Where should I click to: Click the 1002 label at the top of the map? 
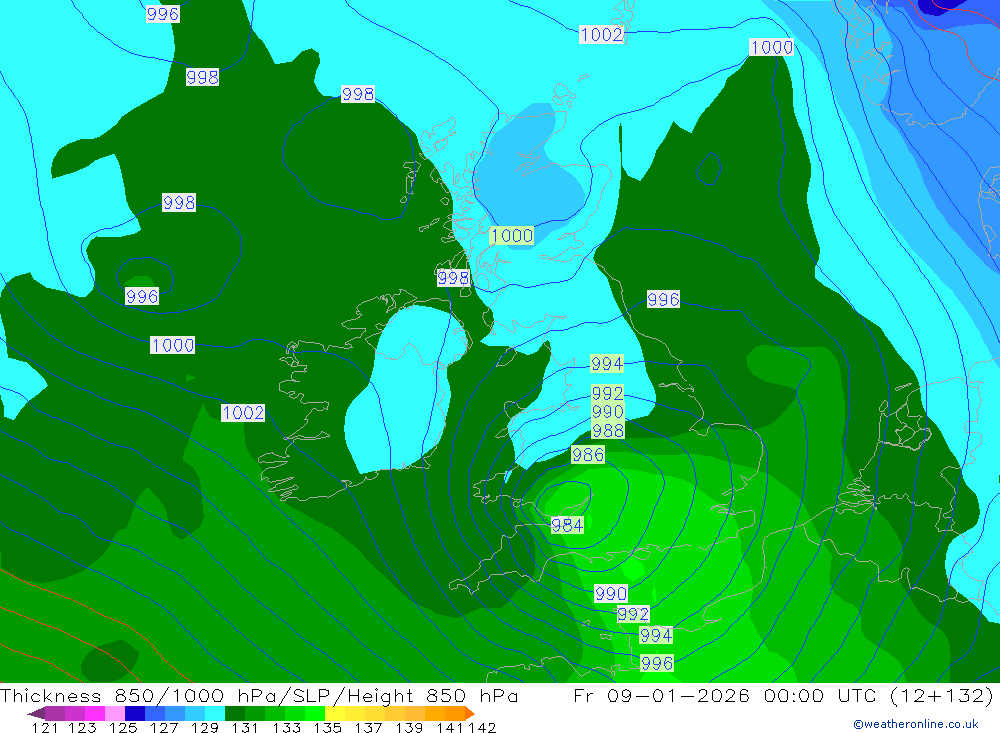click(x=601, y=35)
